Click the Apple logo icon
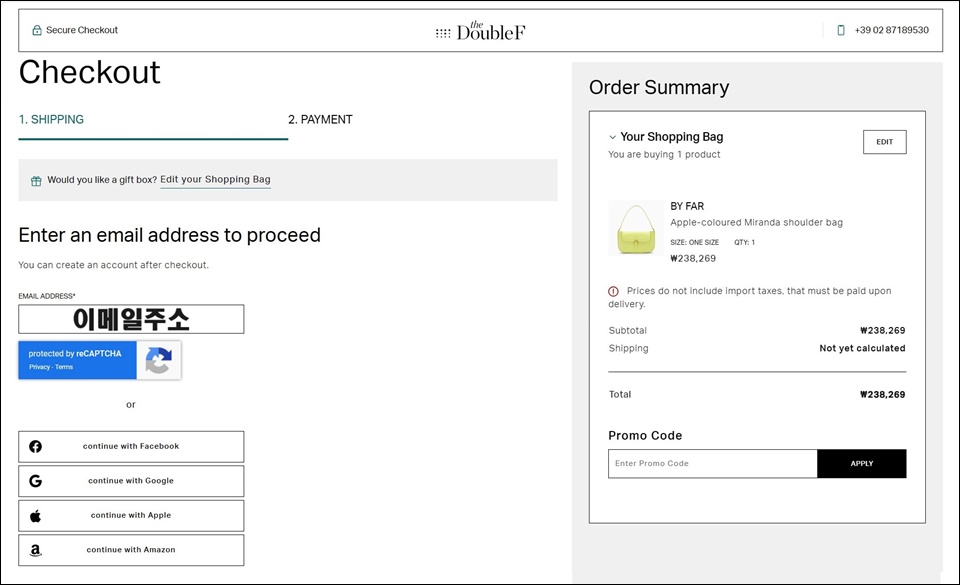960x585 pixels. 36,516
